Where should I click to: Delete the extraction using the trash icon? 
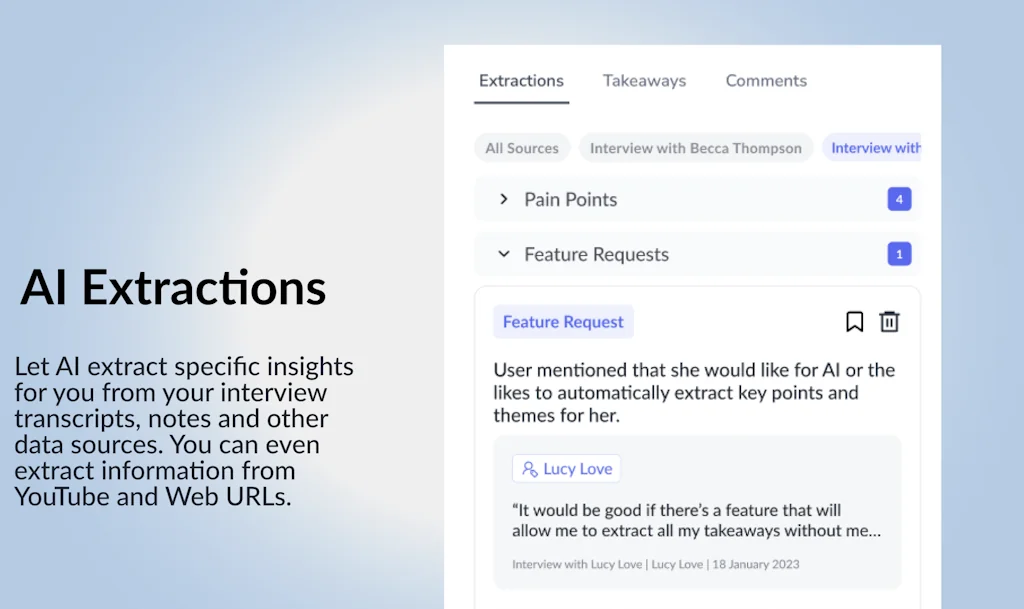(890, 321)
